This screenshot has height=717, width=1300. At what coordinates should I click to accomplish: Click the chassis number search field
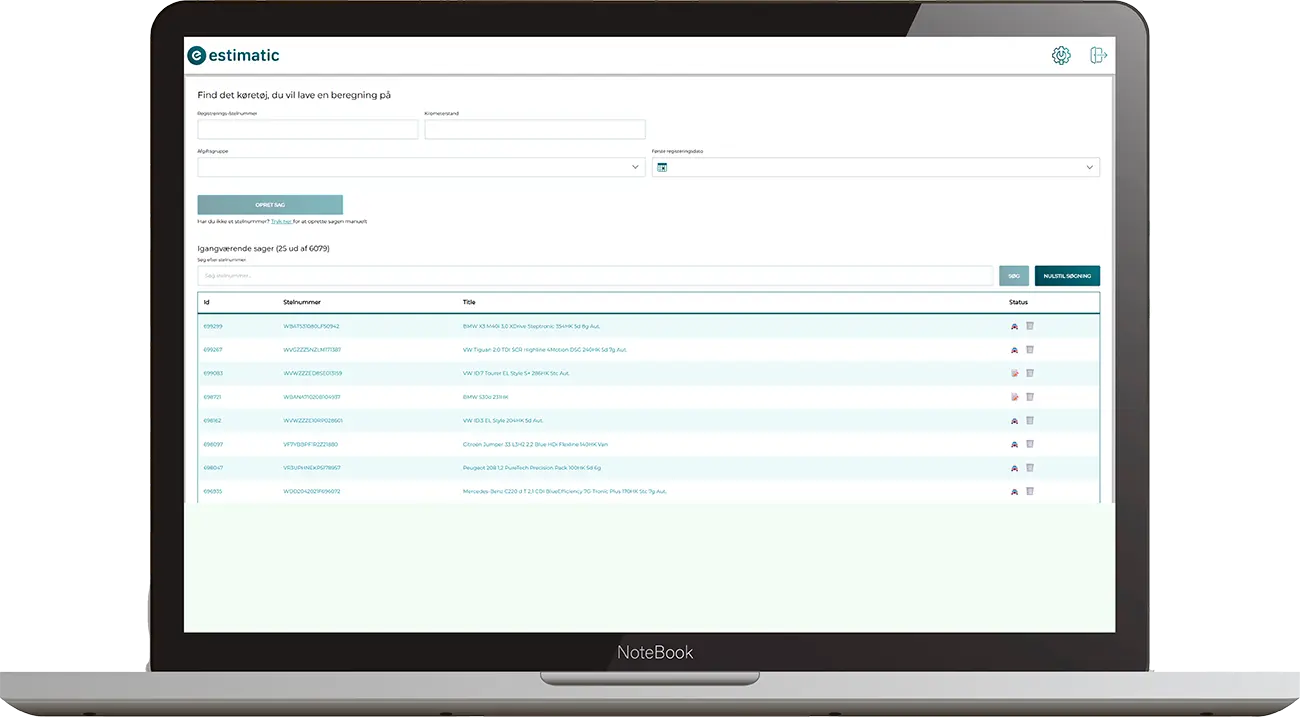click(595, 276)
